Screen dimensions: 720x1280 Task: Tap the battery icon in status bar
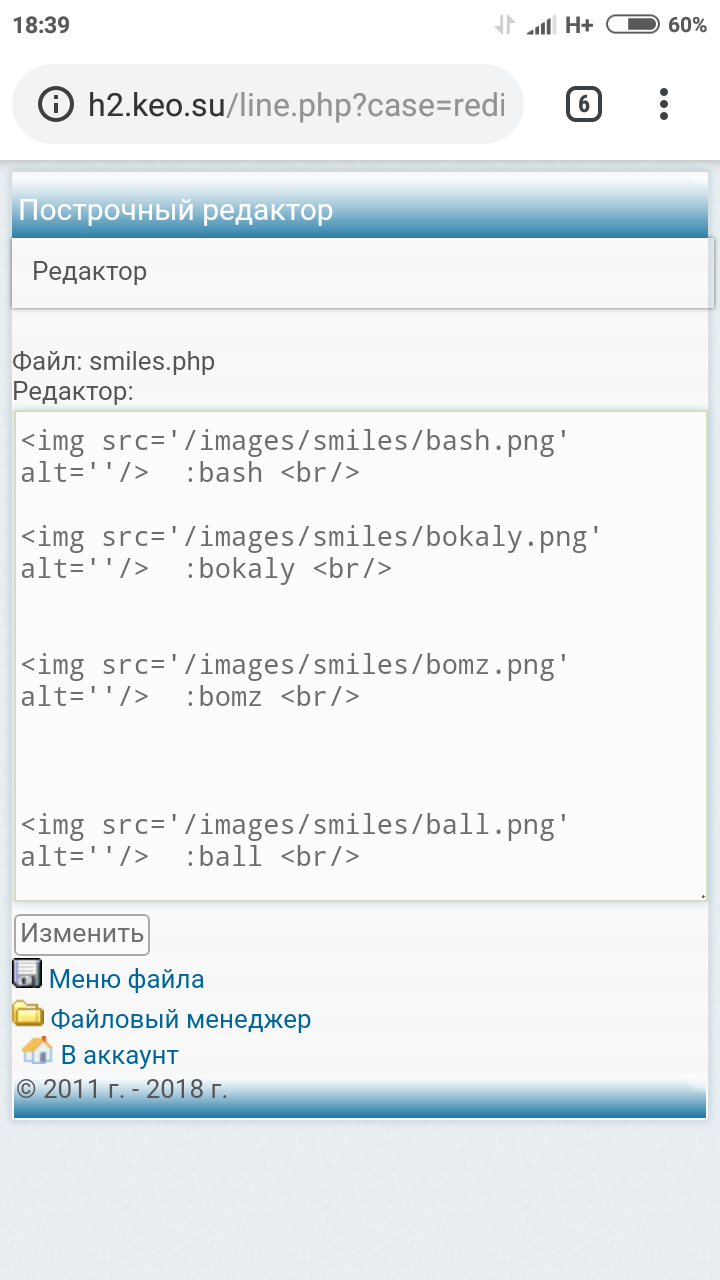[x=632, y=25]
